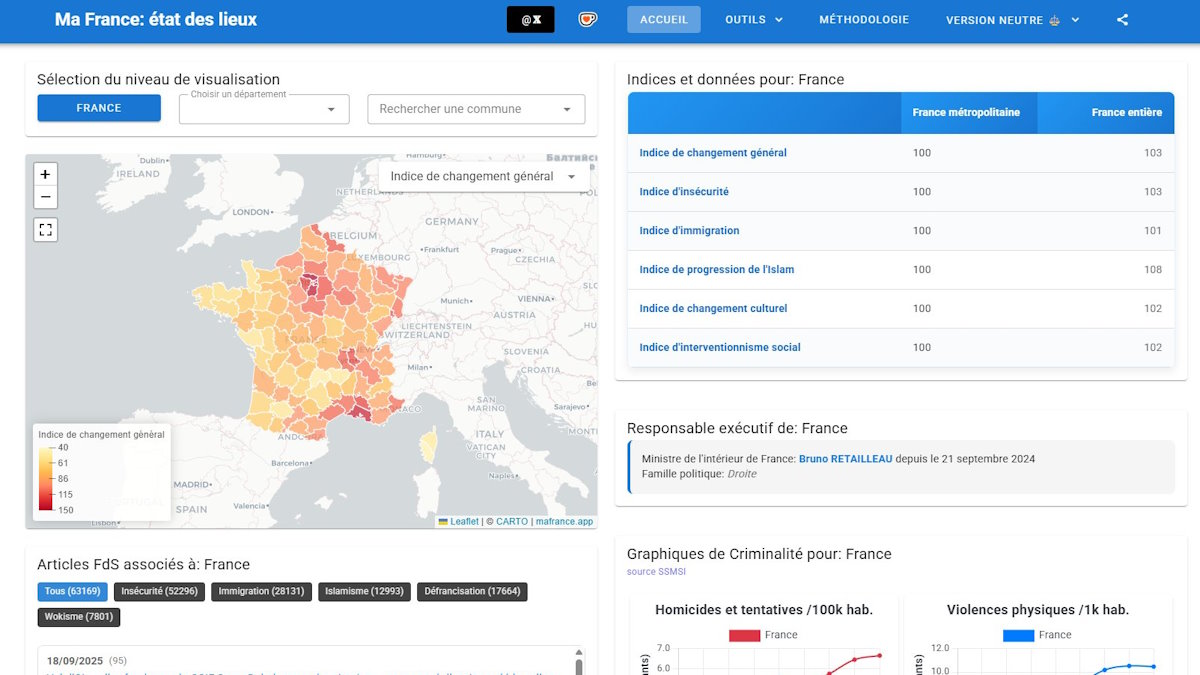
Task: Open the Version neutre dropdown menu
Action: pyautogui.click(x=1012, y=20)
